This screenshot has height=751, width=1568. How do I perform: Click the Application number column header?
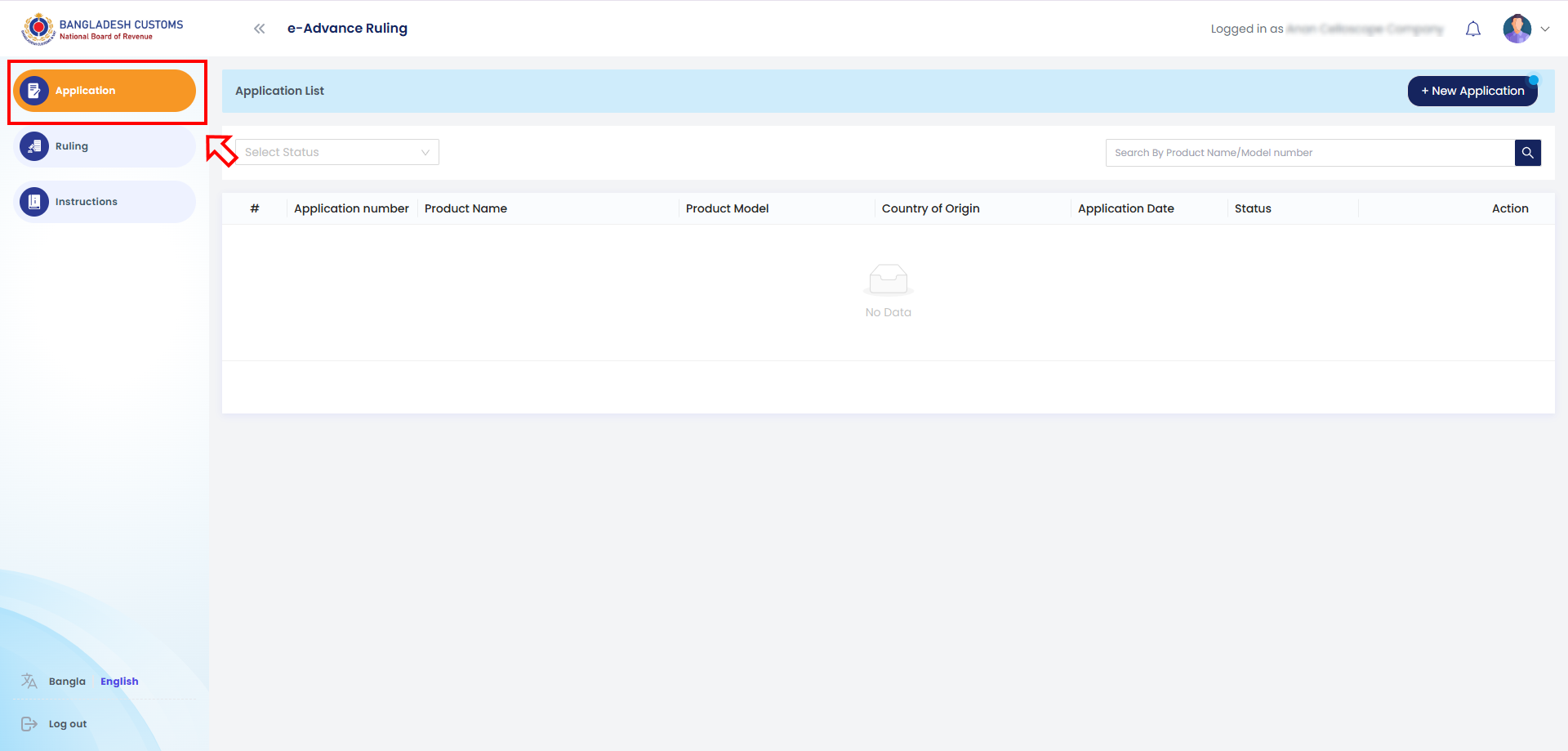[x=351, y=208]
